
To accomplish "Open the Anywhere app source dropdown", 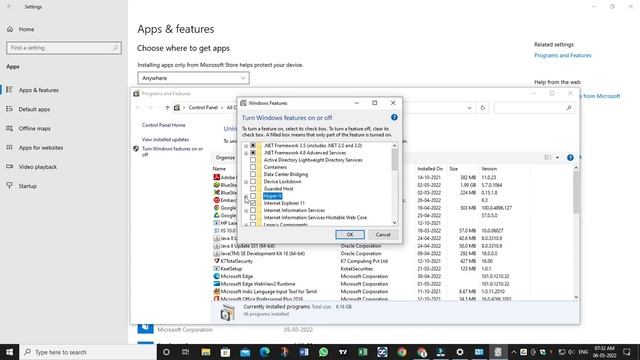I will click(193, 78).
